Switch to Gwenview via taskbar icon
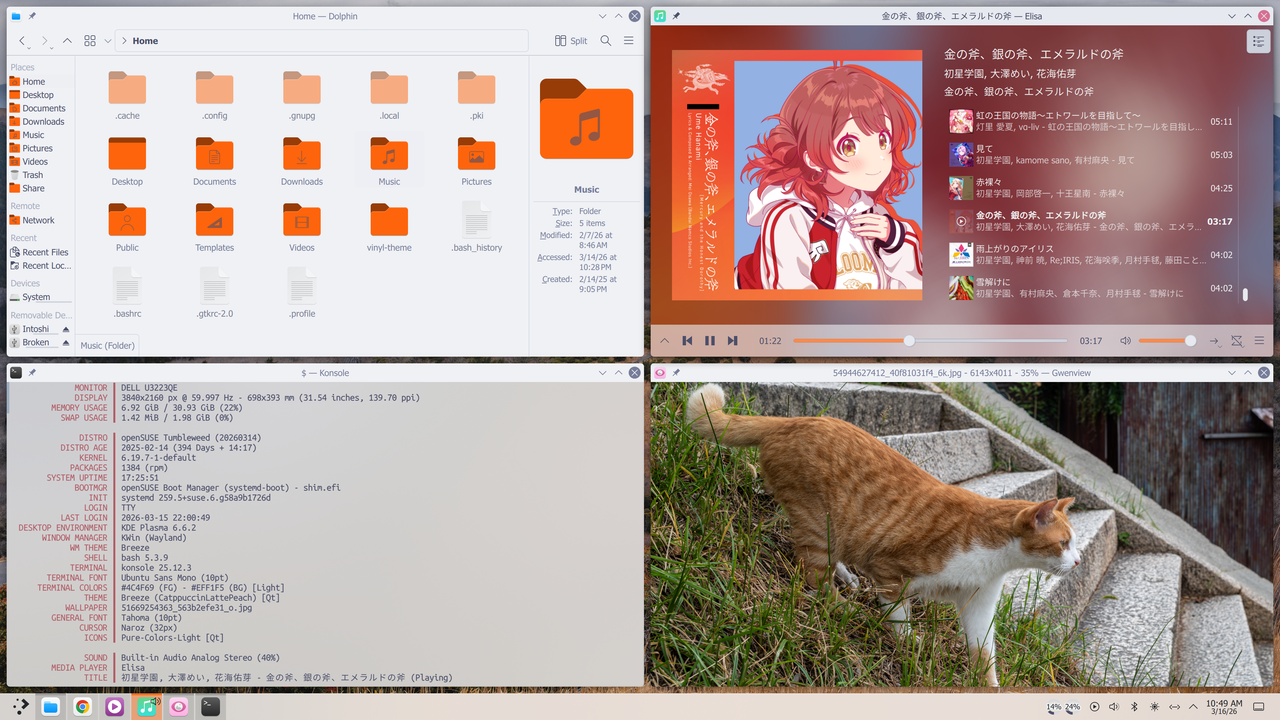1280x720 pixels. [x=179, y=706]
